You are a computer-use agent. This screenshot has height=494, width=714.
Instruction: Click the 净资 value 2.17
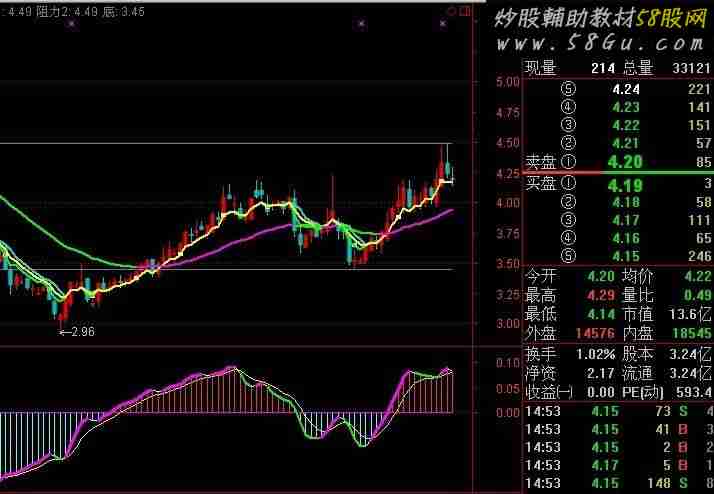click(601, 373)
